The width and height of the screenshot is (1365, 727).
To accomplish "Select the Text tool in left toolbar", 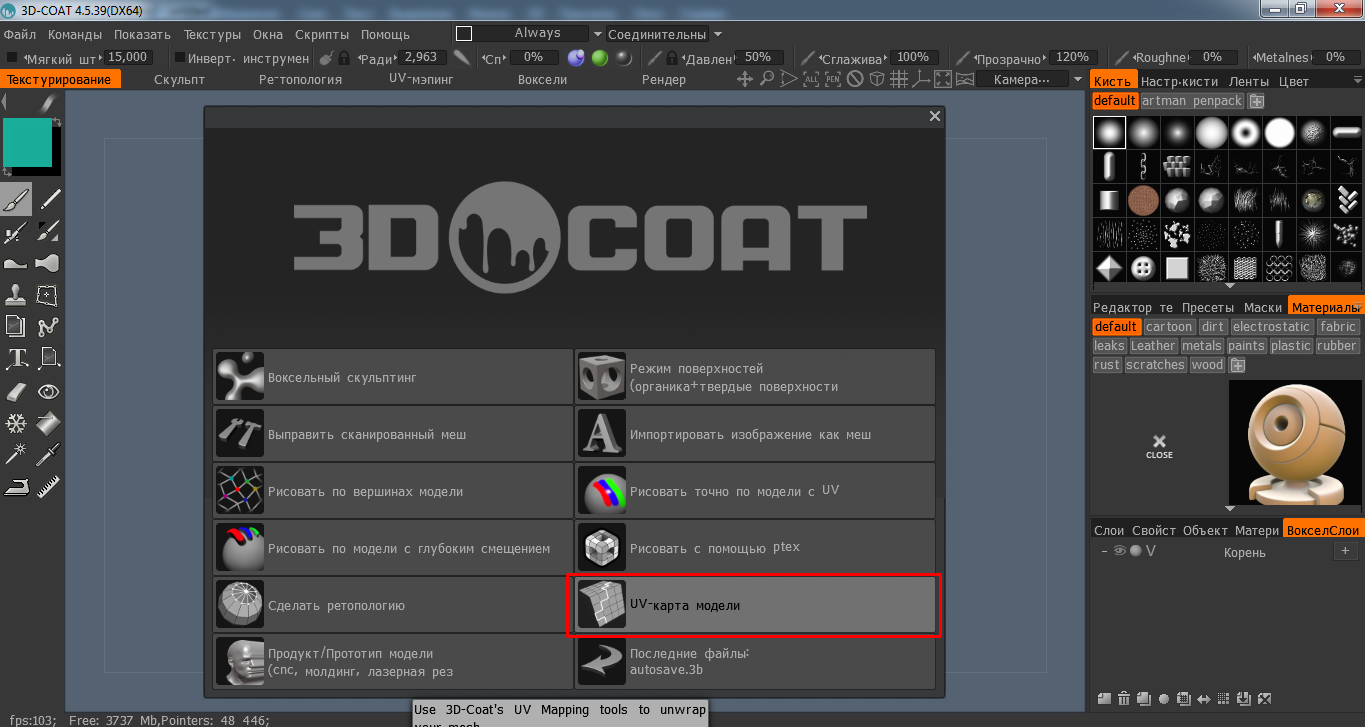I will pyautogui.click(x=16, y=358).
